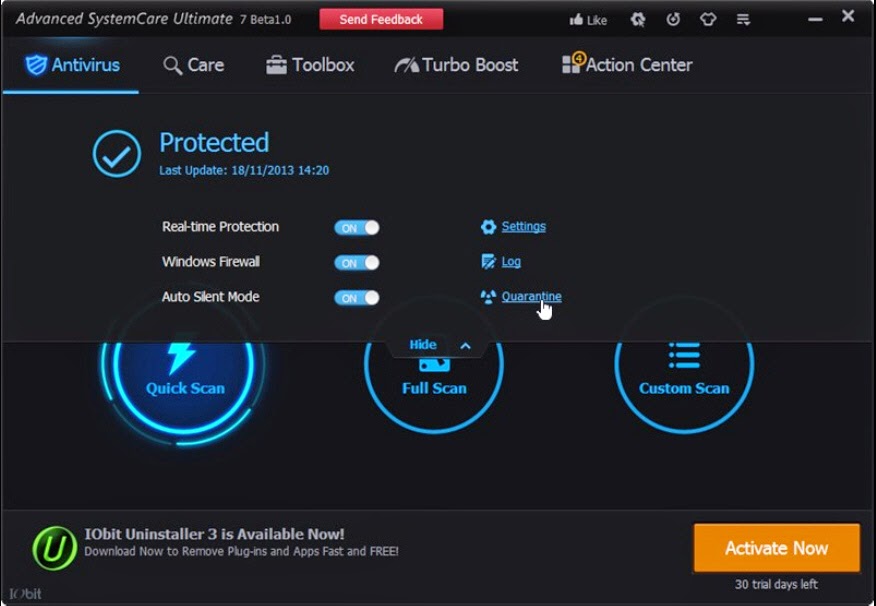Select the Turbo Boost tab
This screenshot has width=876, height=606.
456,65
